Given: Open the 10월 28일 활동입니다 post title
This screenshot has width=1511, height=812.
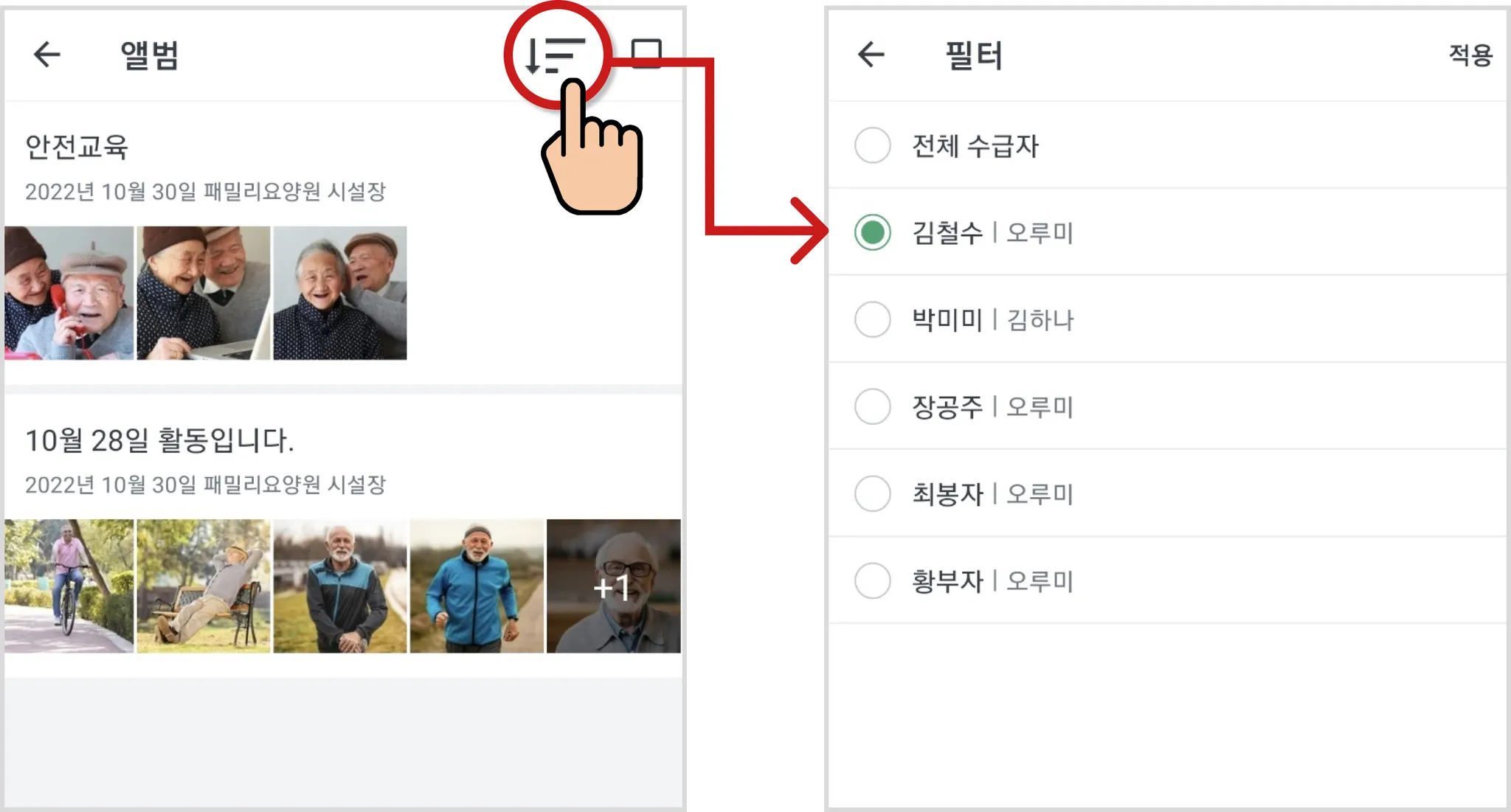Looking at the screenshot, I should tap(159, 440).
